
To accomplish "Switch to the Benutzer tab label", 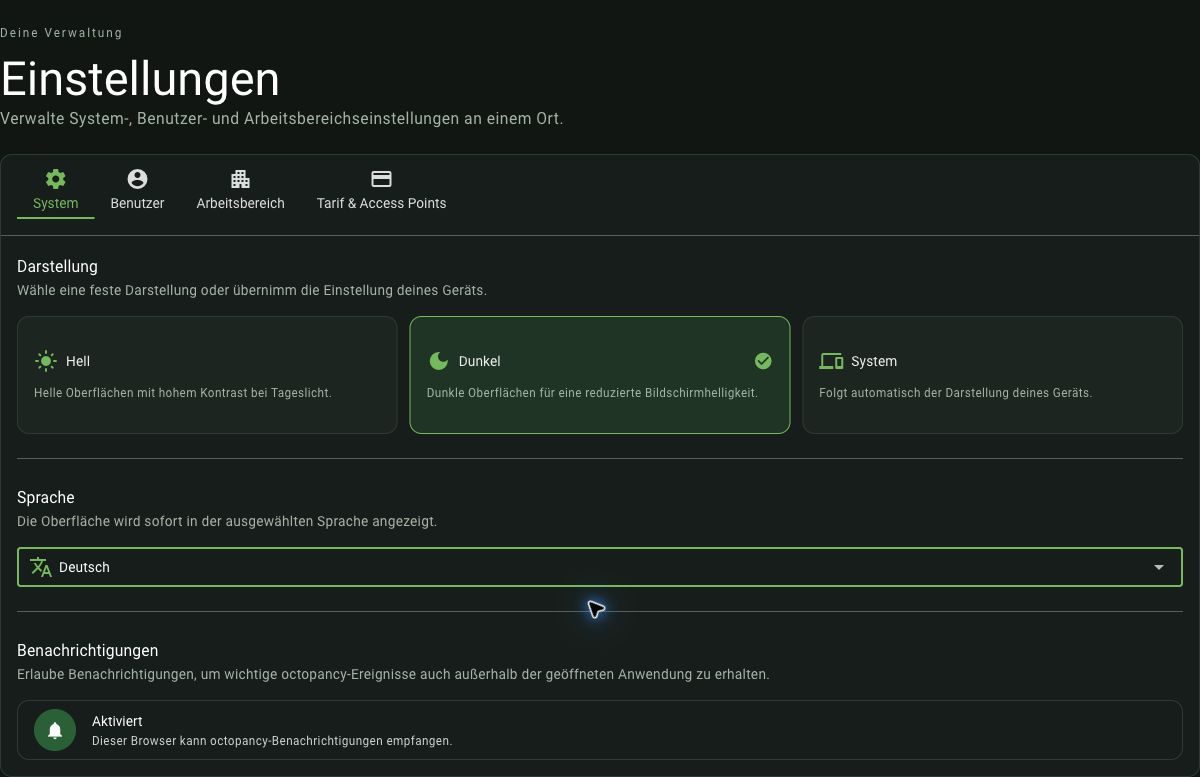I will (x=137, y=203).
